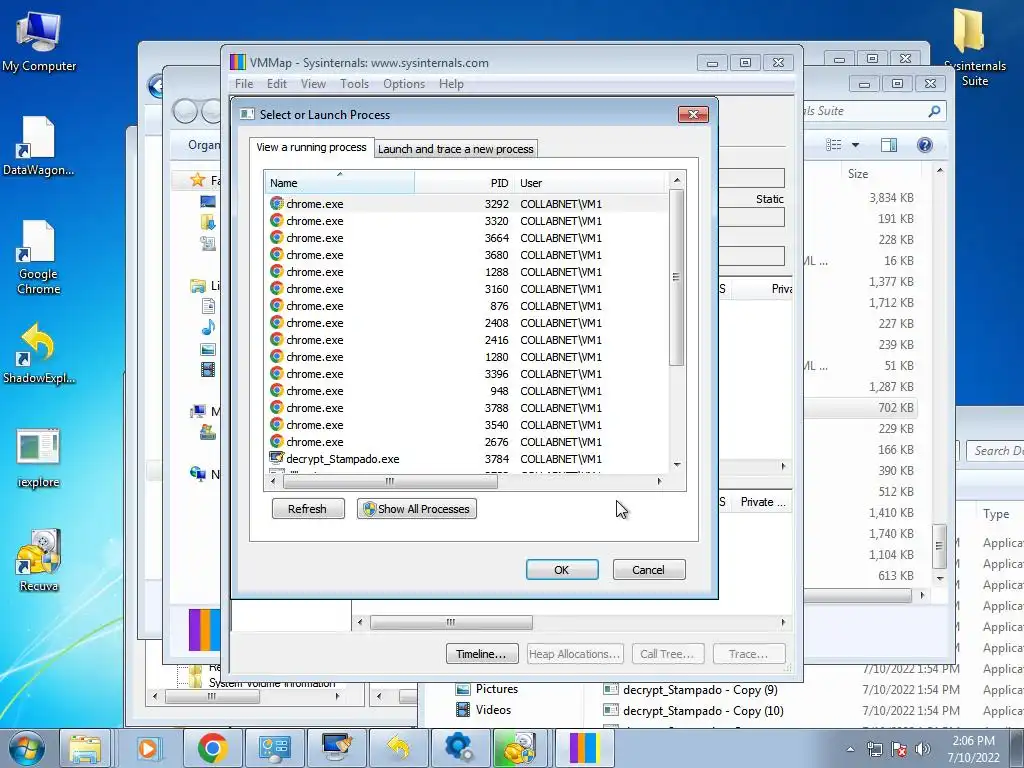Image resolution: width=1024 pixels, height=768 pixels.
Task: Select chrome.exe with PID 2676
Action: pyautogui.click(x=467, y=441)
